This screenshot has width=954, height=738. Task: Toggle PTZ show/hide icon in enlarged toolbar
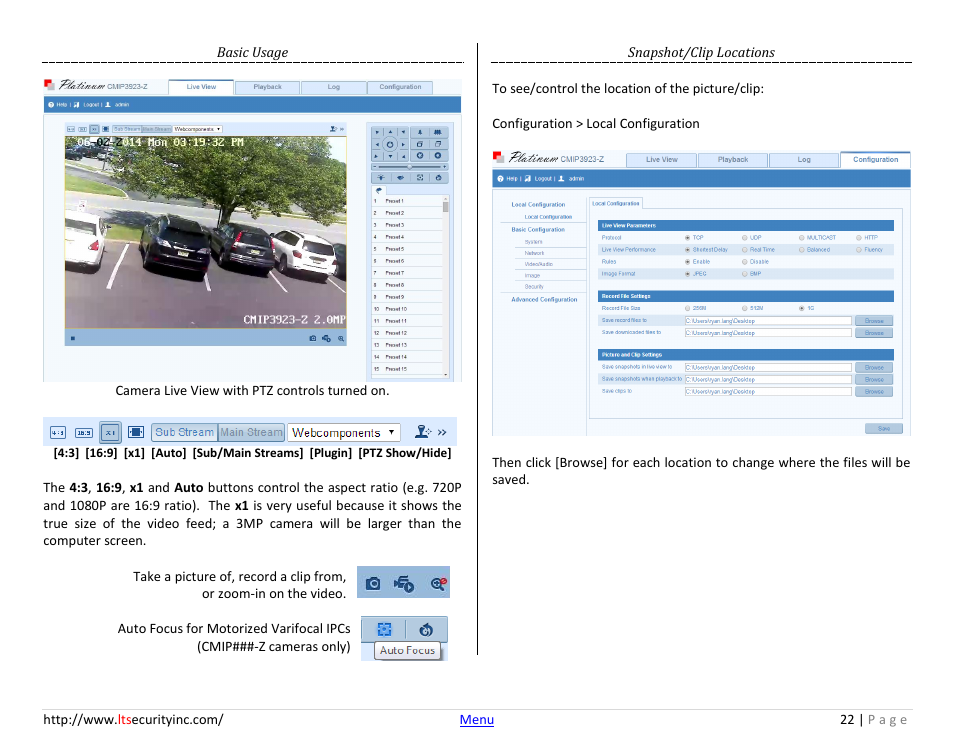(x=422, y=431)
